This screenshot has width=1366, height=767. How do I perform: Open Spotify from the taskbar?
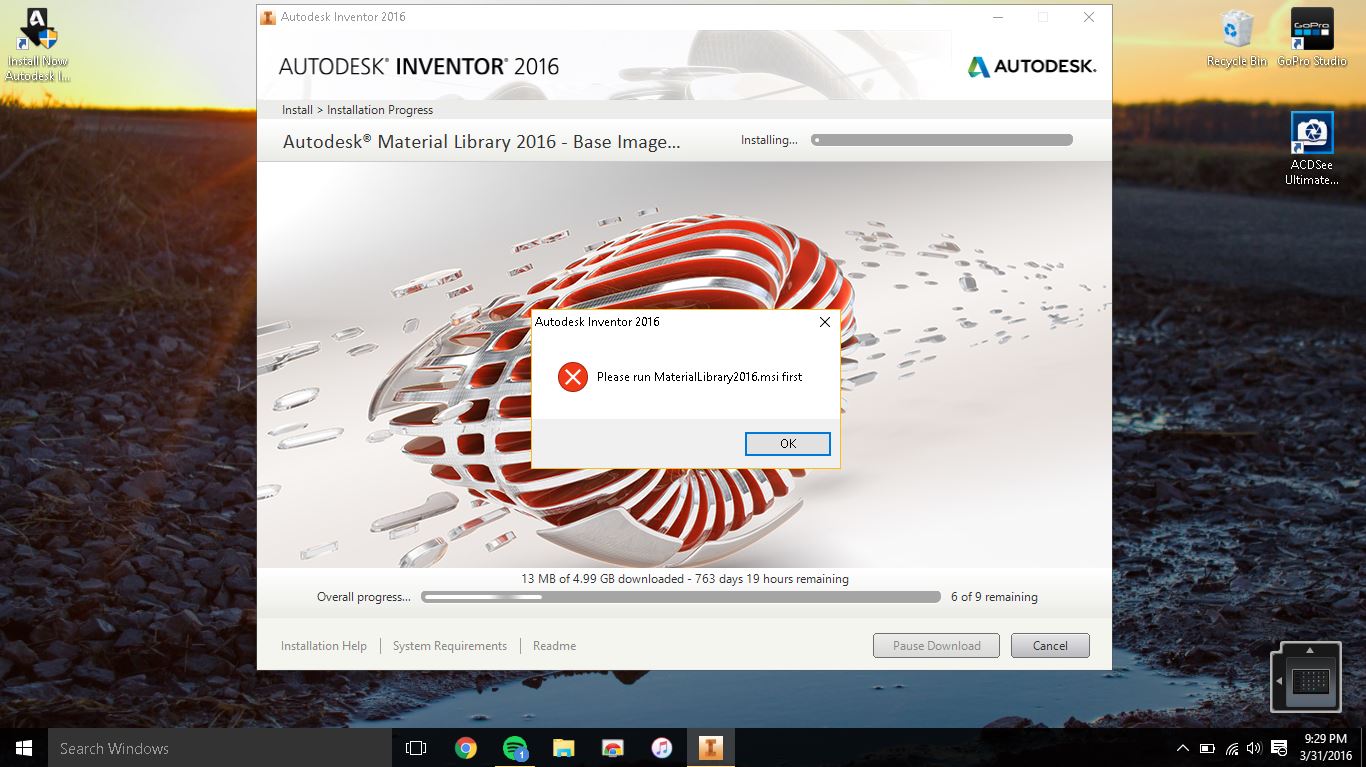point(514,748)
